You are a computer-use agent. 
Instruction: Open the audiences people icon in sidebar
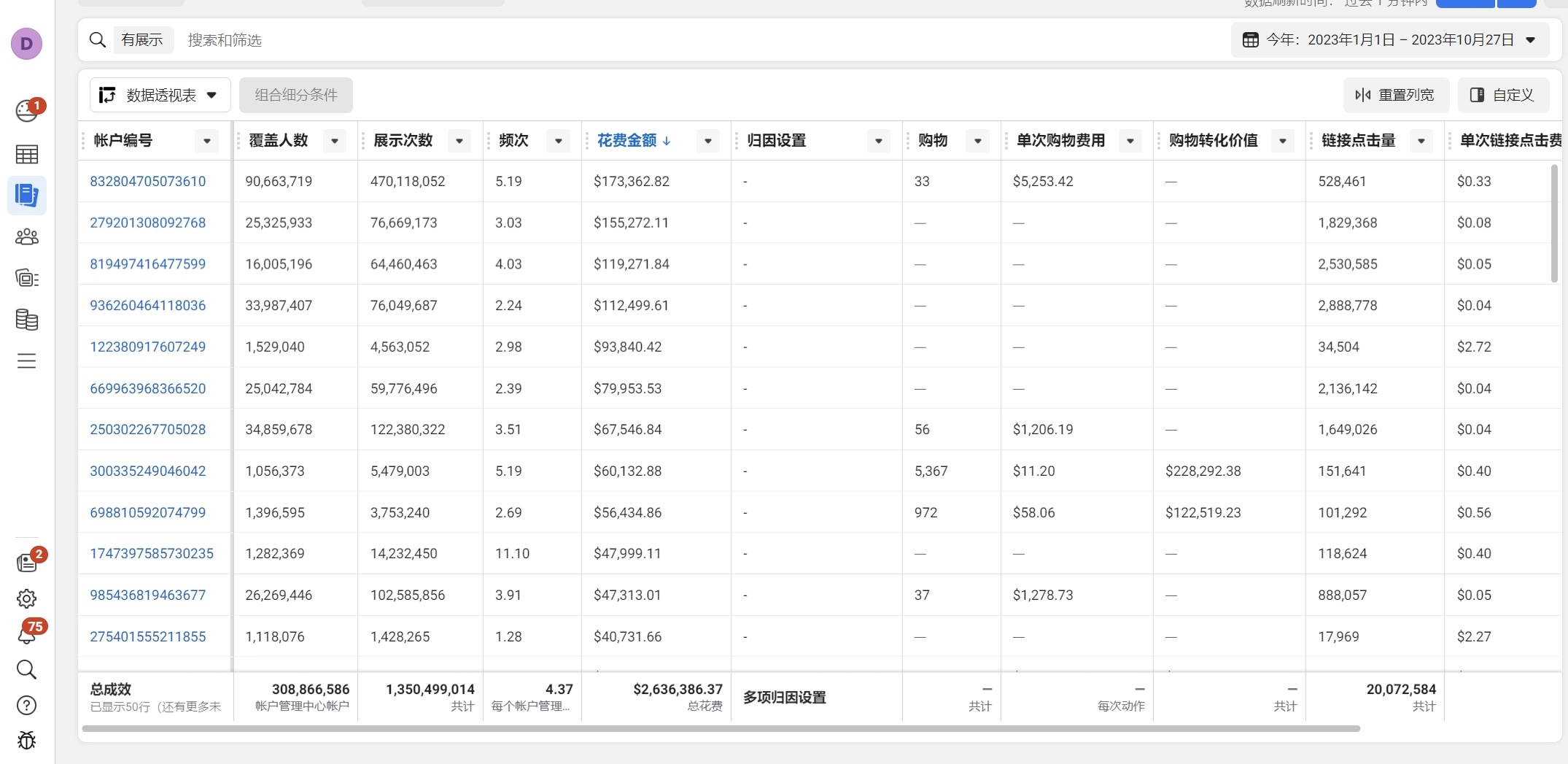(x=26, y=237)
